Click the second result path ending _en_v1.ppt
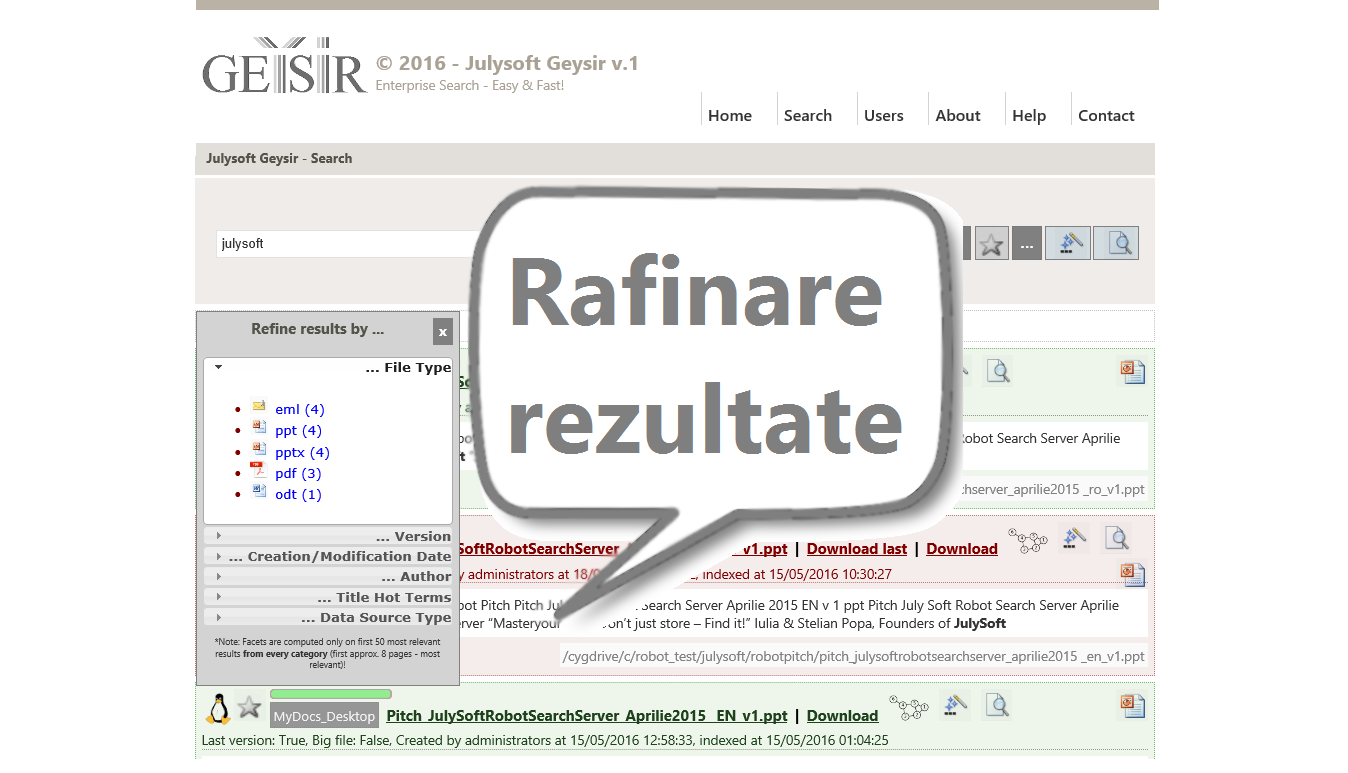The width and height of the screenshot is (1348, 773). [x=854, y=657]
